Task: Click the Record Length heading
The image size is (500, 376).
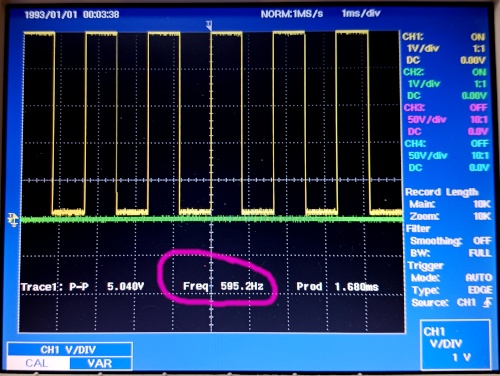Action: (x=442, y=192)
